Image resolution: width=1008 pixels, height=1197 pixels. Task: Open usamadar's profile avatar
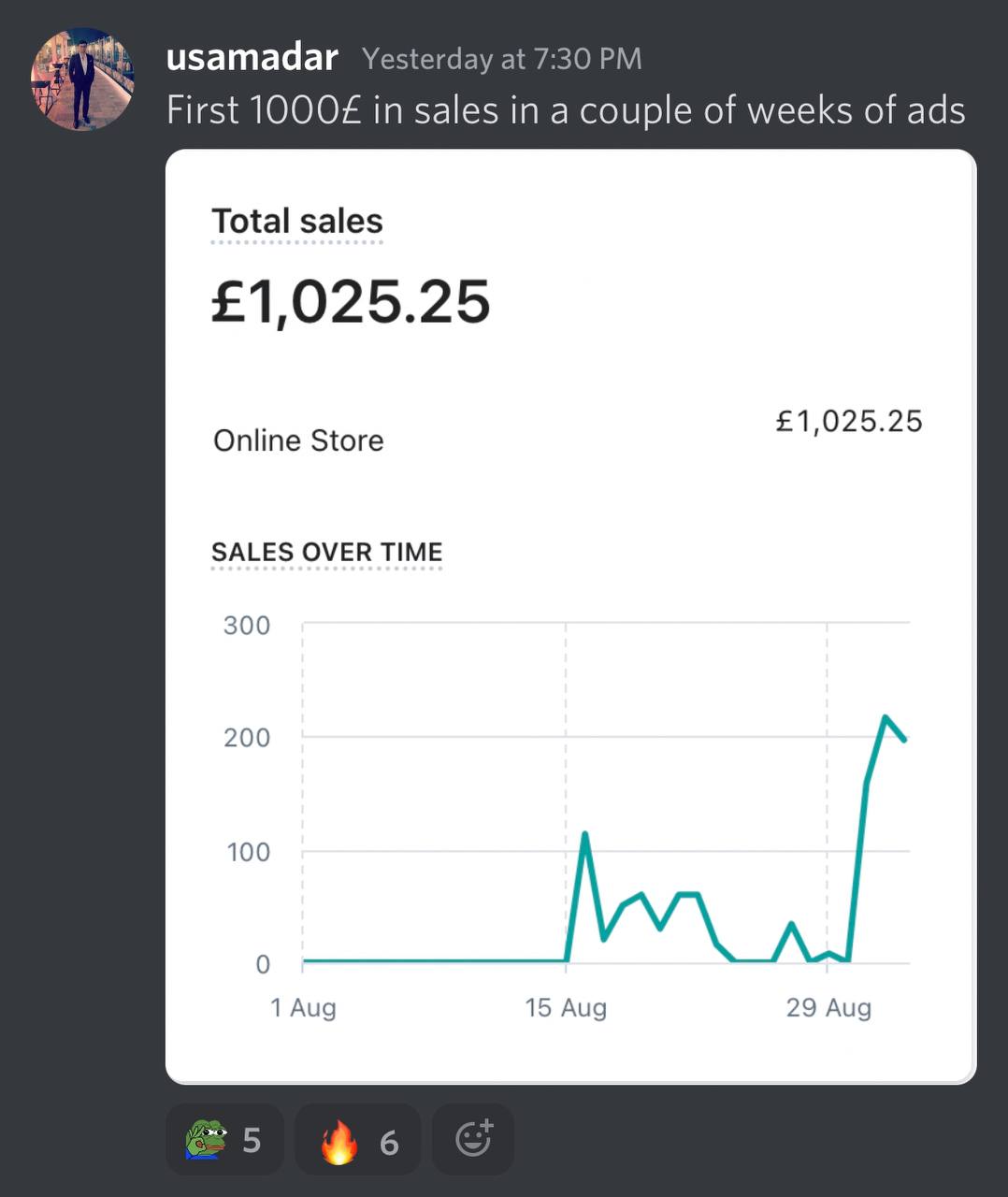point(82,79)
